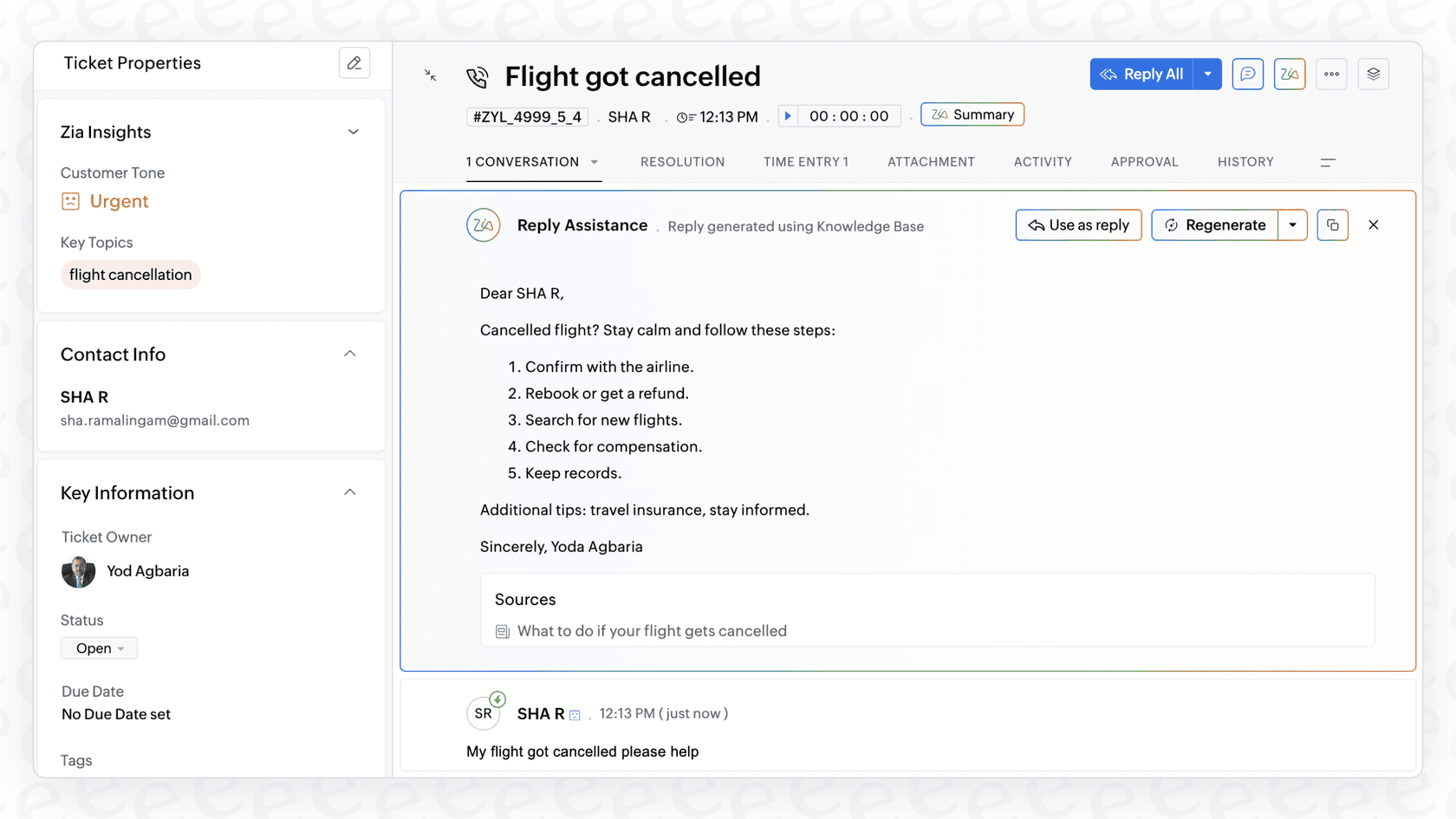Start the ticket timer with the play icon
This screenshot has width=1456, height=819.
[x=787, y=115]
